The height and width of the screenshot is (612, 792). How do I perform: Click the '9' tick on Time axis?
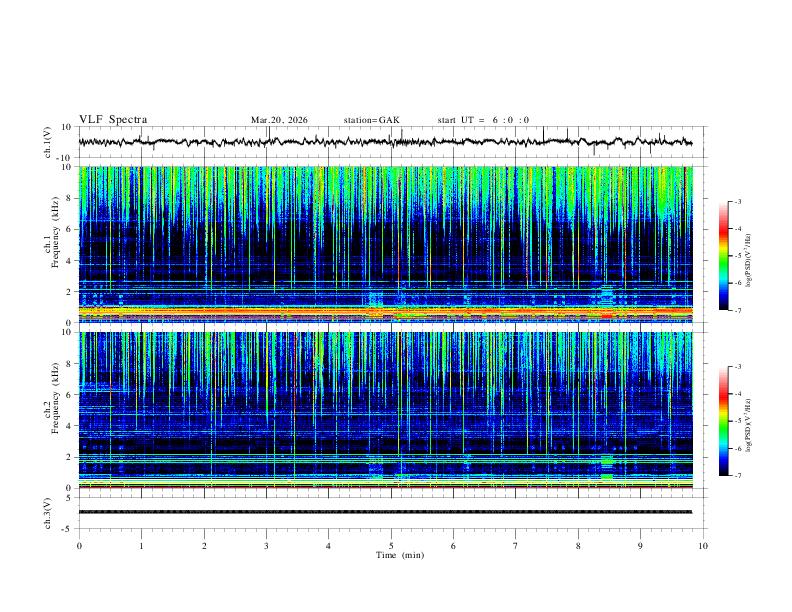(x=640, y=546)
